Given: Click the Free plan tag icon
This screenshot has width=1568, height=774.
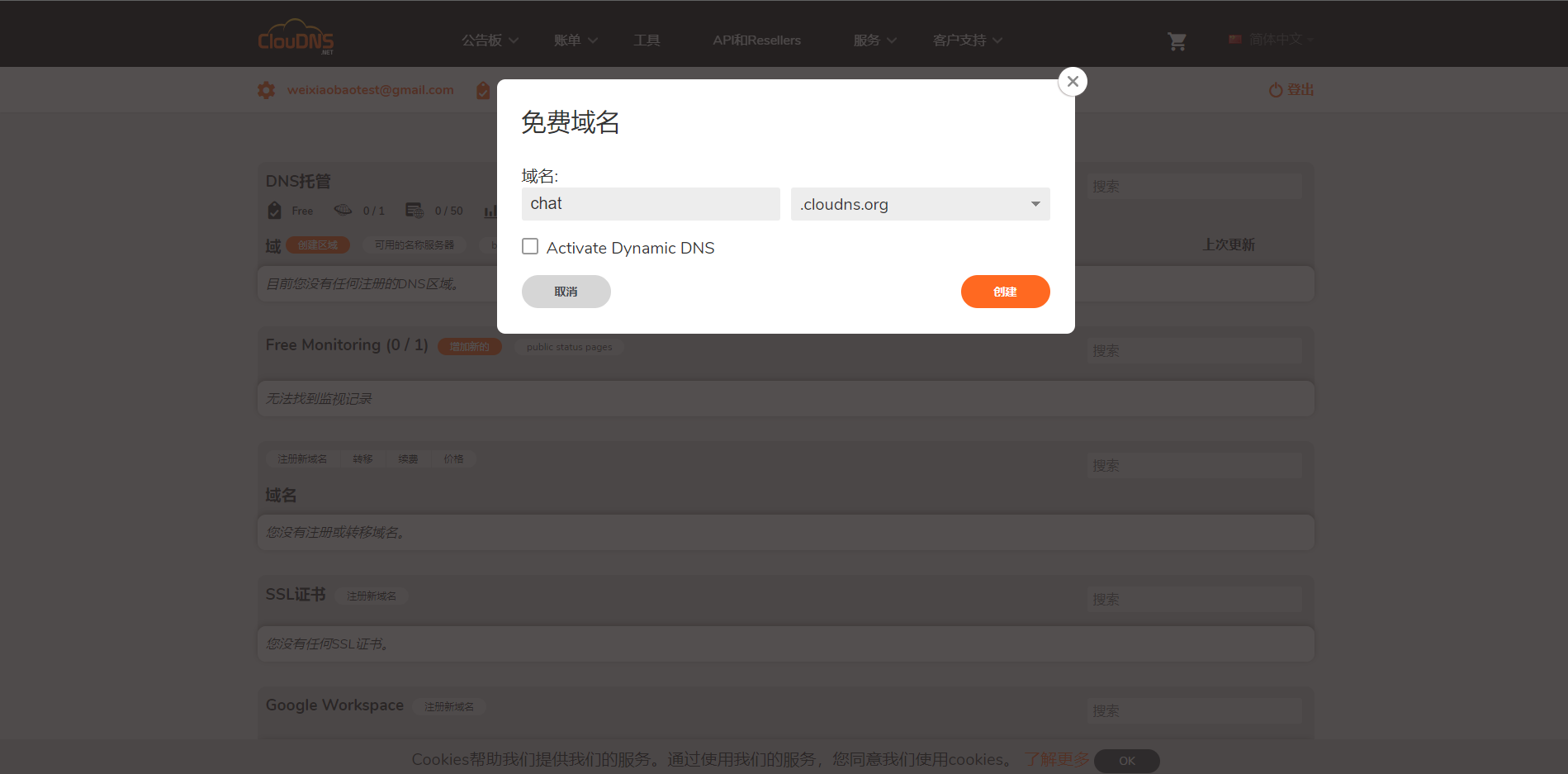Looking at the screenshot, I should pos(275,211).
